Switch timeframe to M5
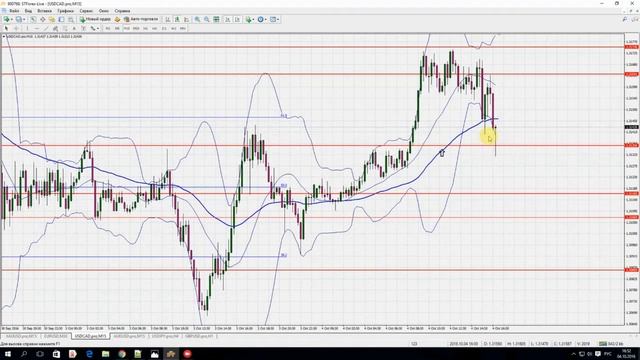This screenshot has height=360, width=640. (117, 29)
